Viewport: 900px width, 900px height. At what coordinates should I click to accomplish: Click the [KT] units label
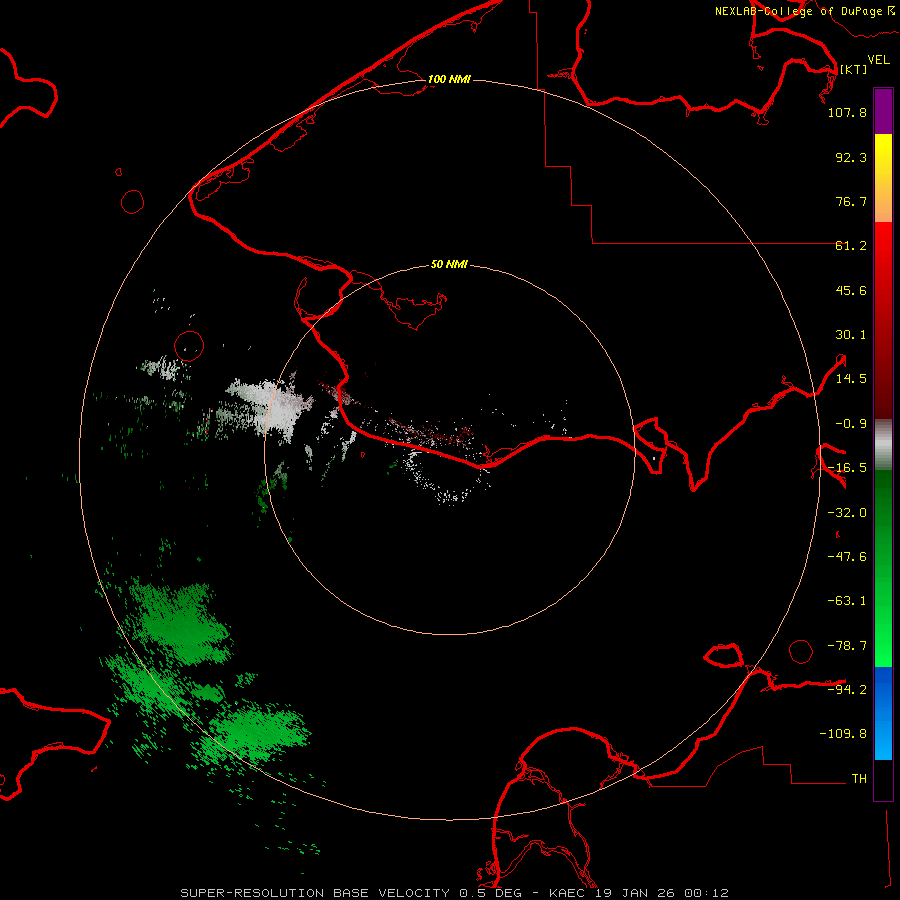pos(853,69)
